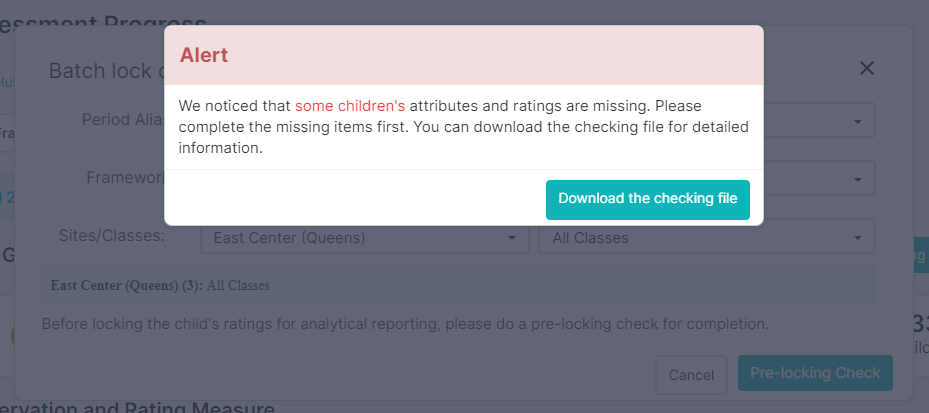Image resolution: width=929 pixels, height=413 pixels.
Task: Click the pre-locking check instruction text
Action: point(405,324)
